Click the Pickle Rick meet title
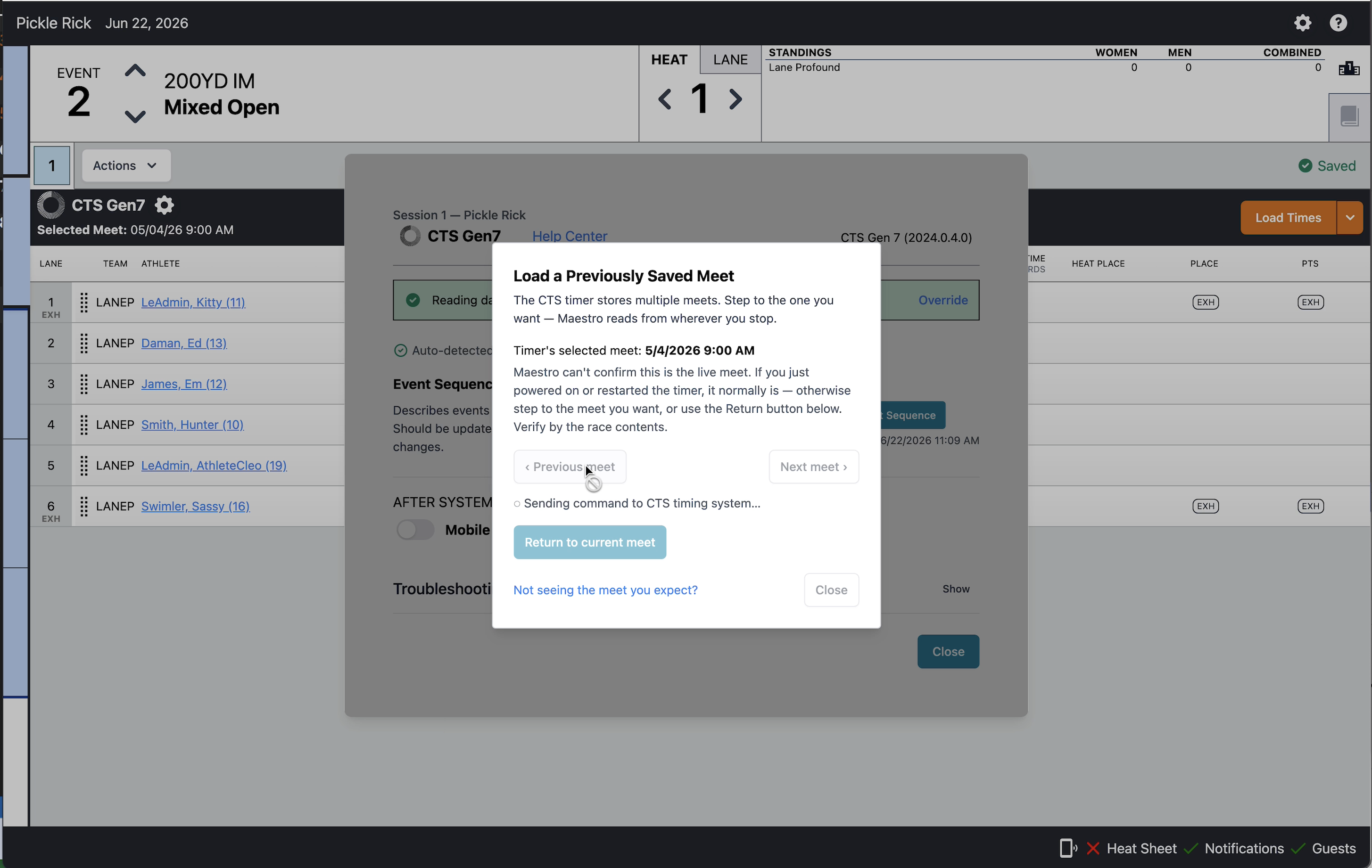The height and width of the screenshot is (868, 1372). 54,23
